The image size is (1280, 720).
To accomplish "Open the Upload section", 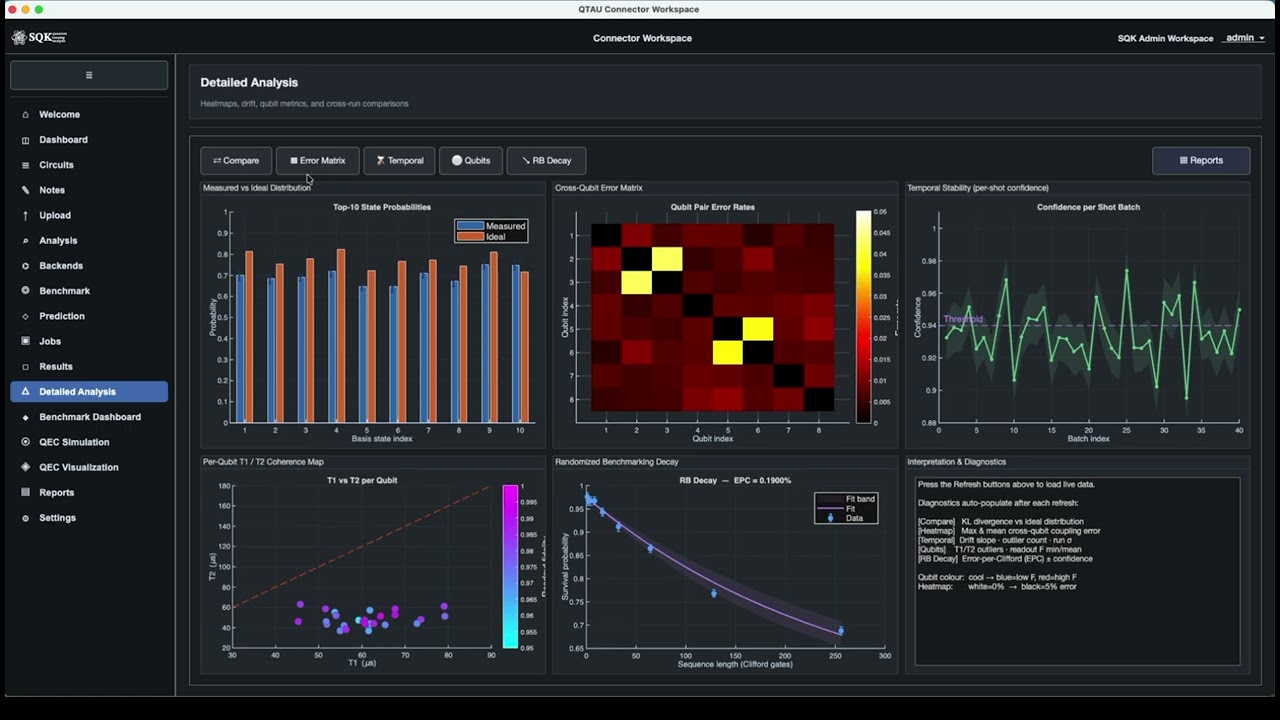I will click(x=89, y=215).
